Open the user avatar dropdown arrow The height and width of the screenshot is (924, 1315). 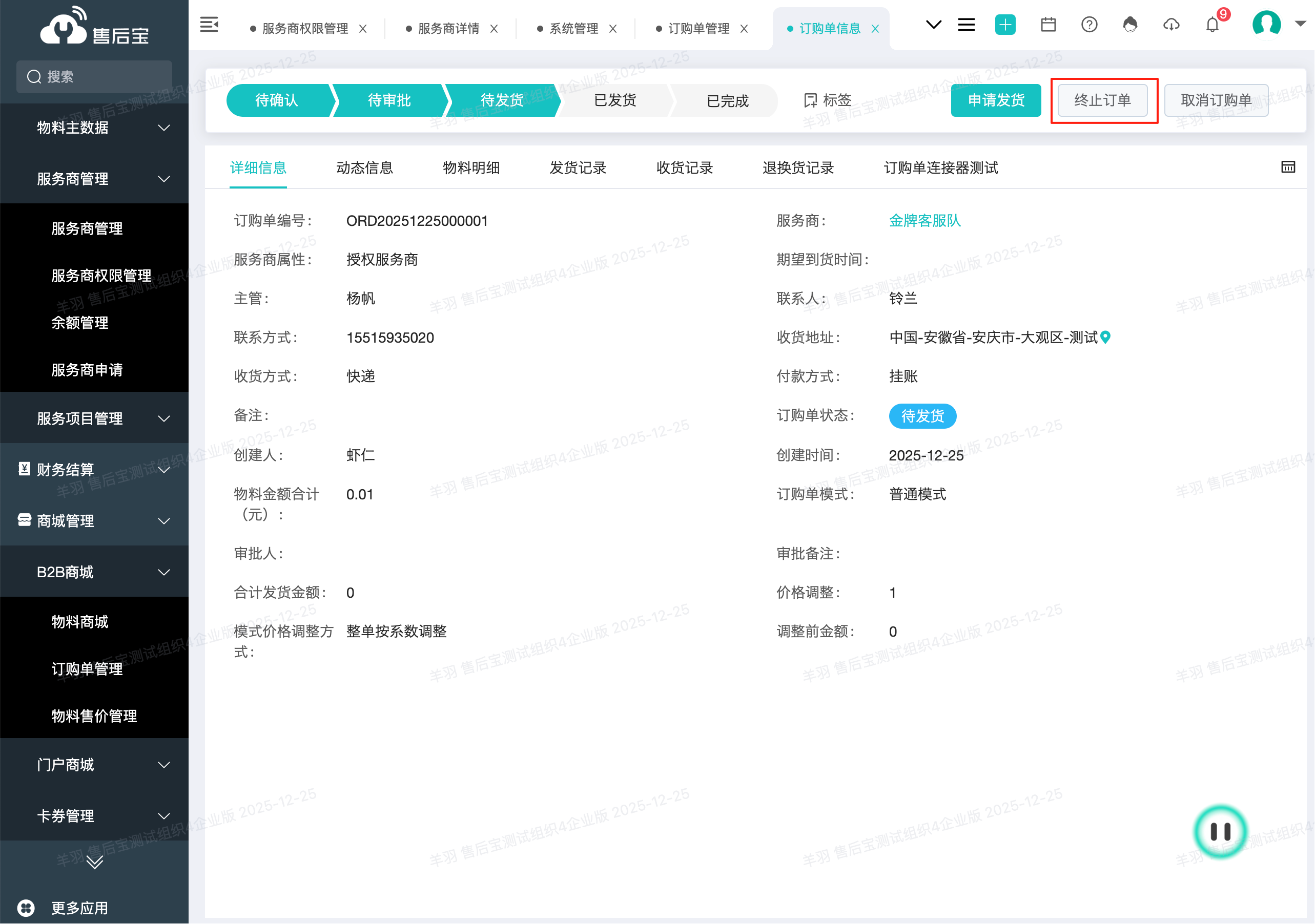[x=1300, y=24]
